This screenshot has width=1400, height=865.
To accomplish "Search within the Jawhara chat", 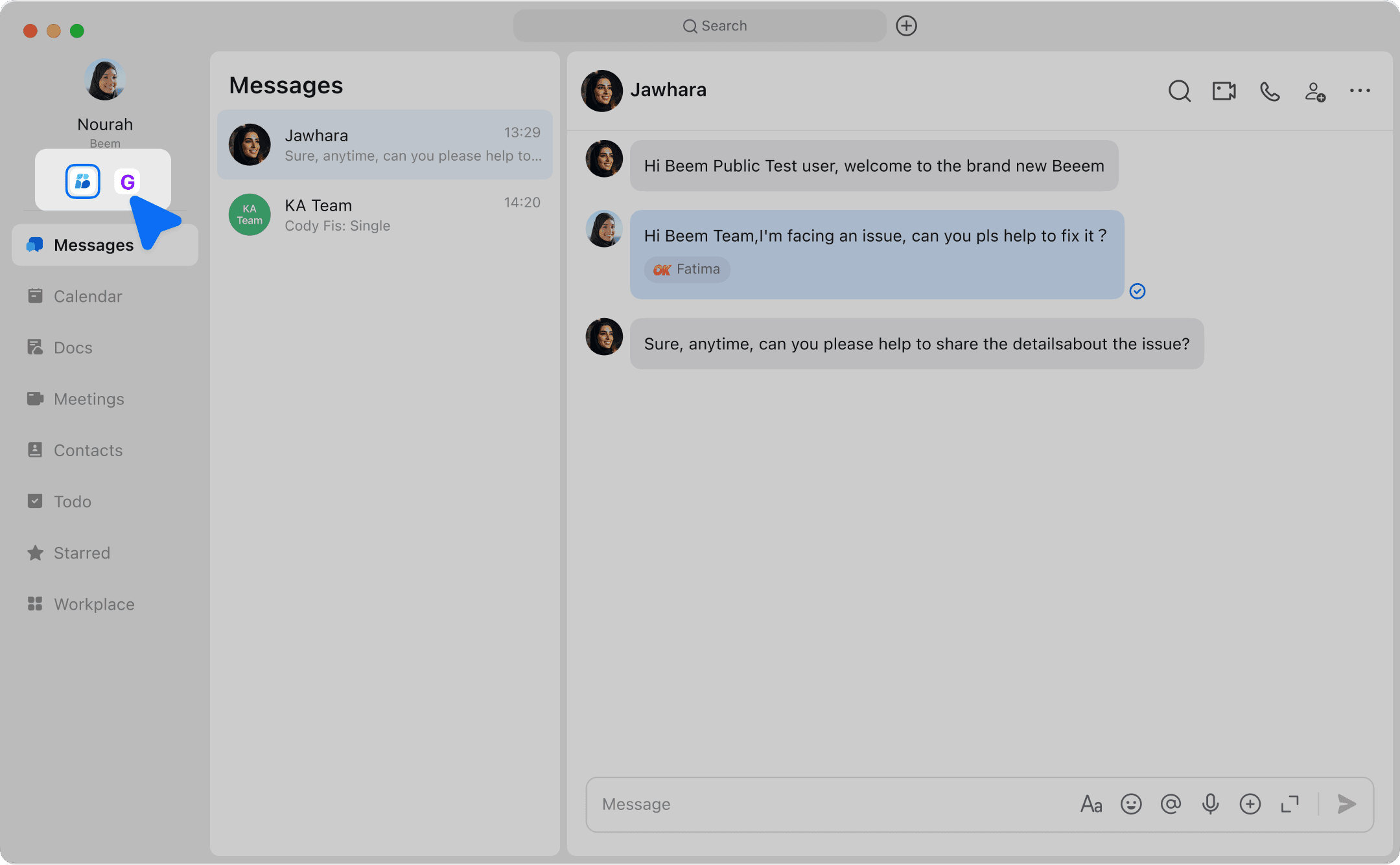I will click(x=1179, y=91).
